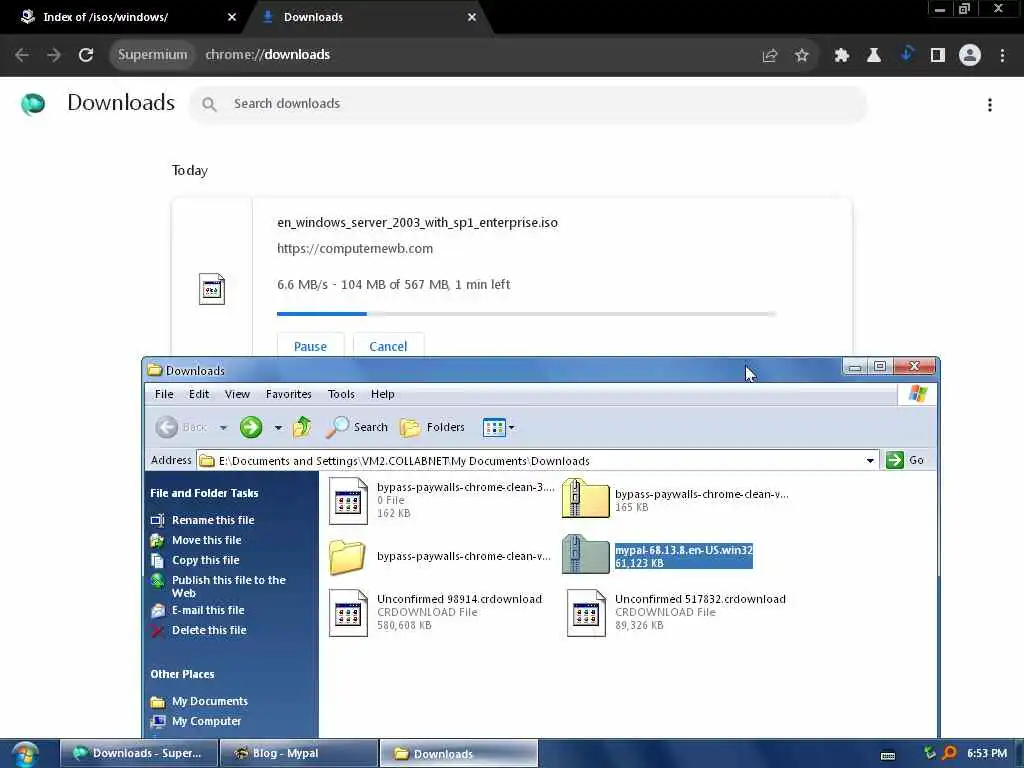Cancel the iso download
Image resolution: width=1024 pixels, height=768 pixels.
click(388, 346)
